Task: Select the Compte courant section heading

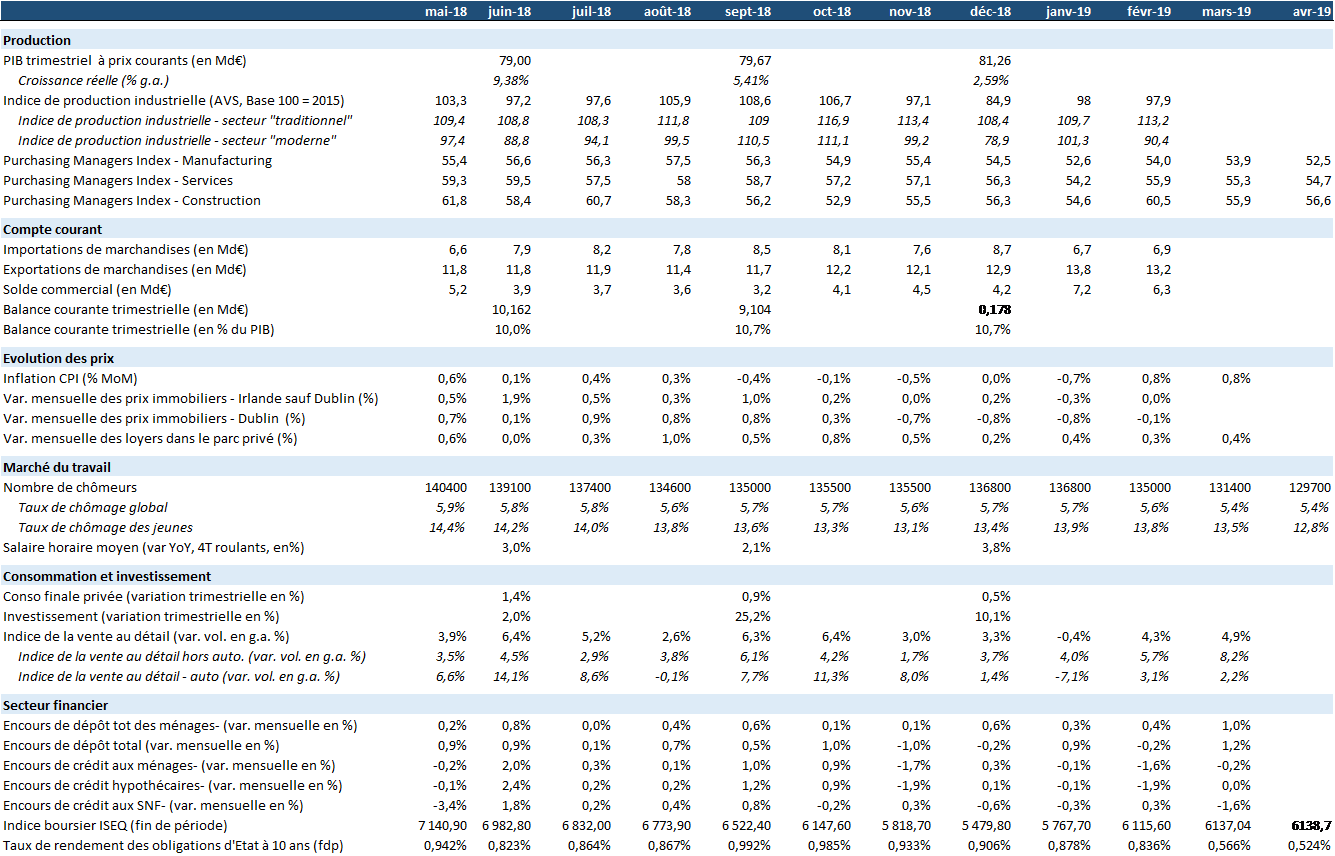Action: coord(53,229)
